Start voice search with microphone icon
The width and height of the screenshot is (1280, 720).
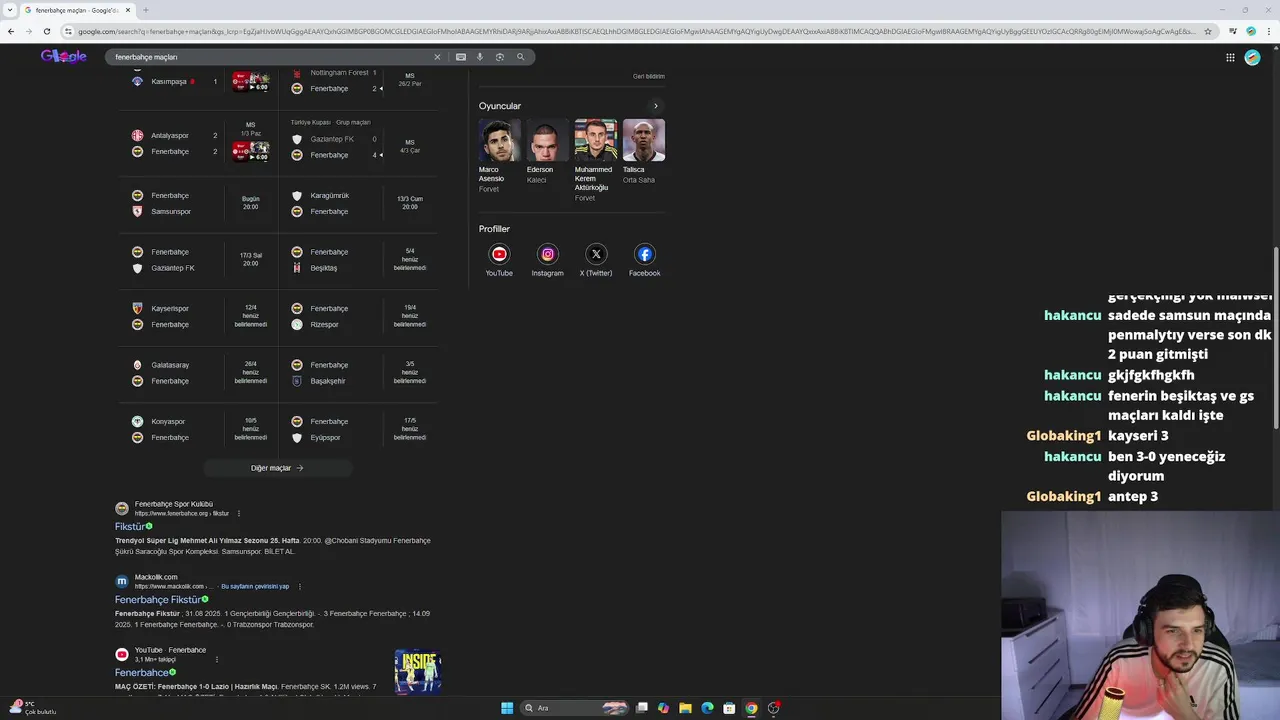[480, 57]
